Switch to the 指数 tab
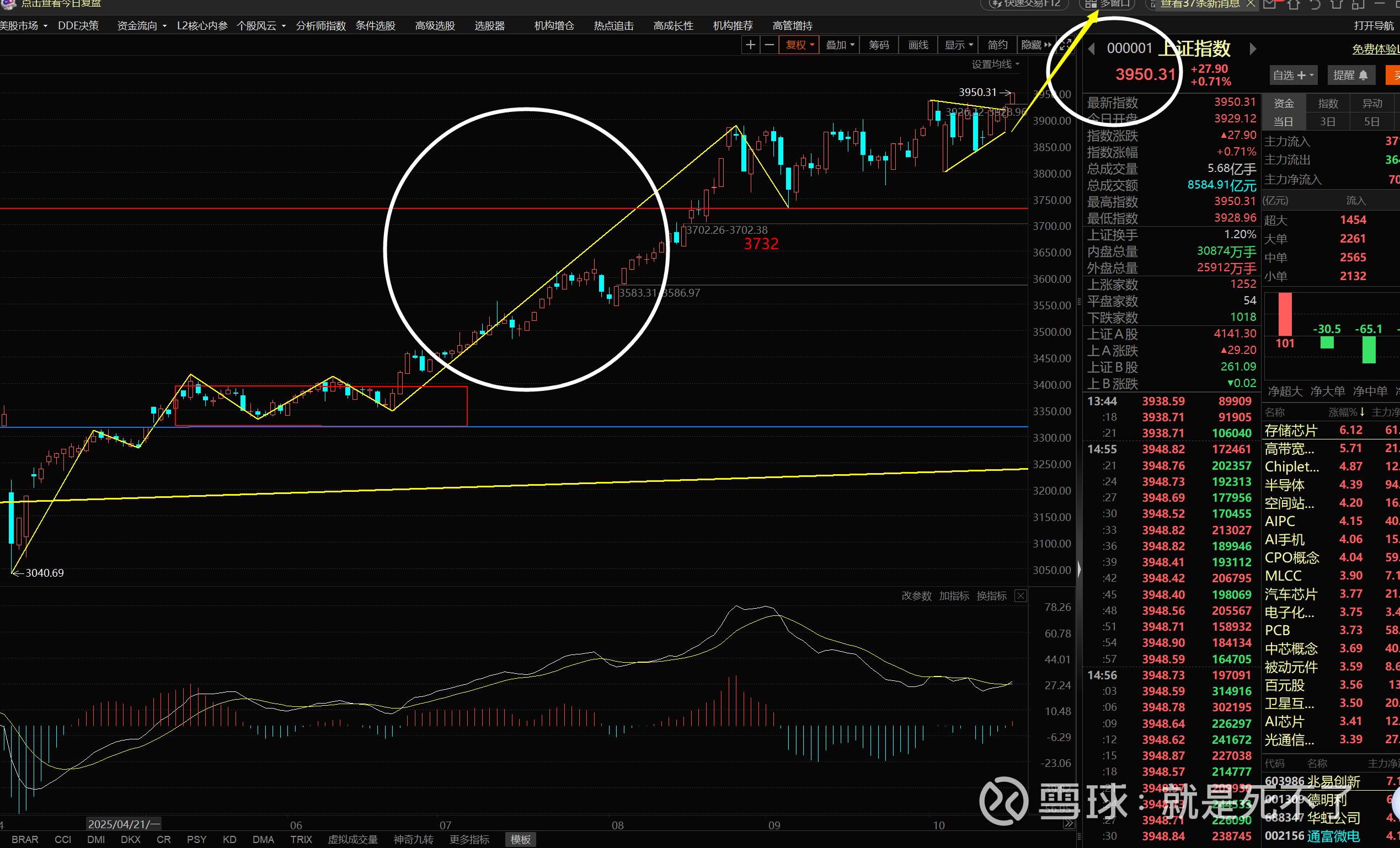This screenshot has height=848, width=1400. (1328, 103)
